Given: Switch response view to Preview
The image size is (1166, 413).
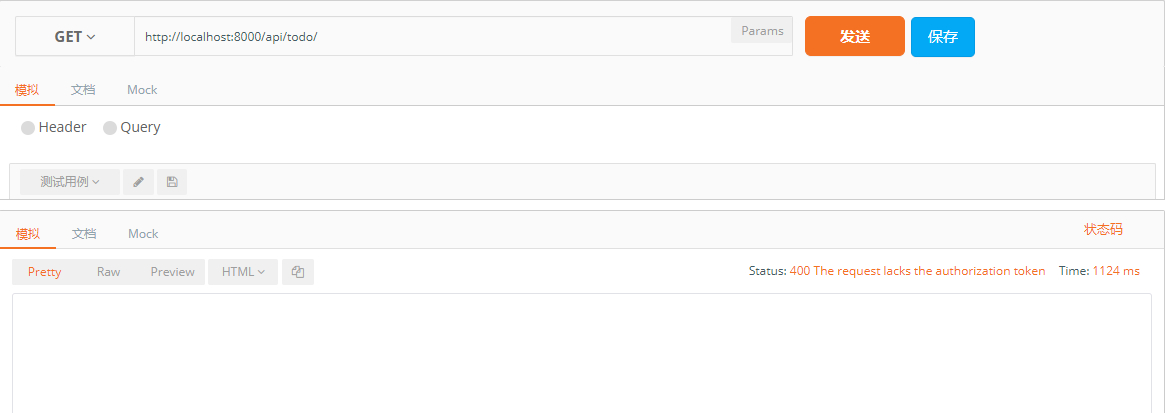Looking at the screenshot, I should (173, 272).
